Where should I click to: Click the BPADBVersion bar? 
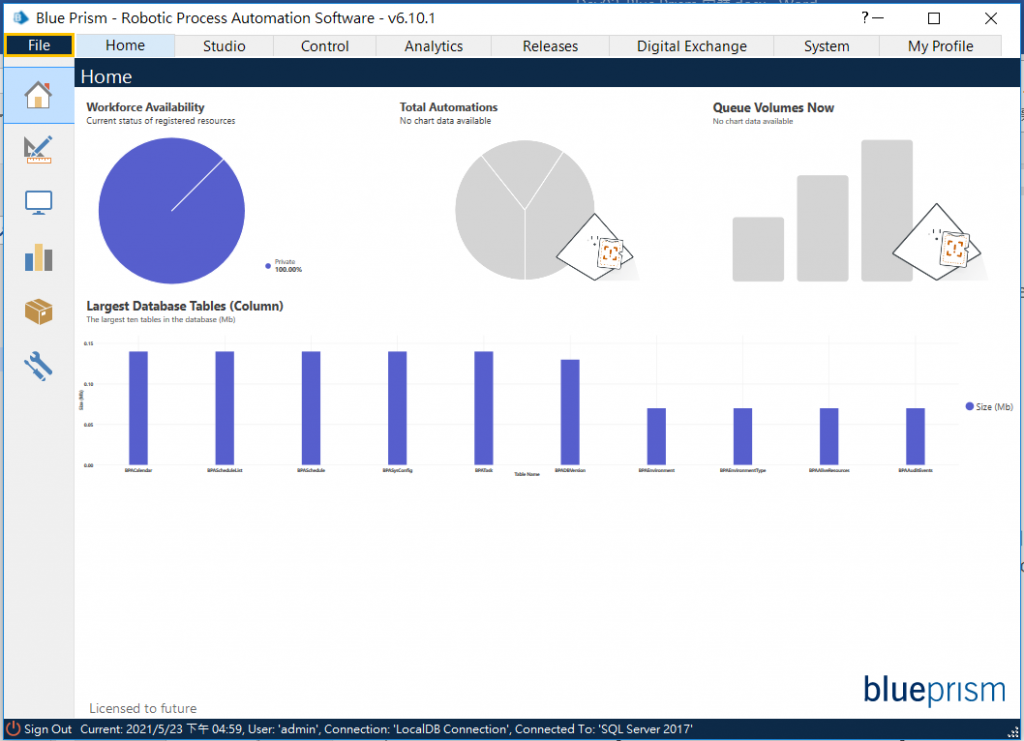570,412
